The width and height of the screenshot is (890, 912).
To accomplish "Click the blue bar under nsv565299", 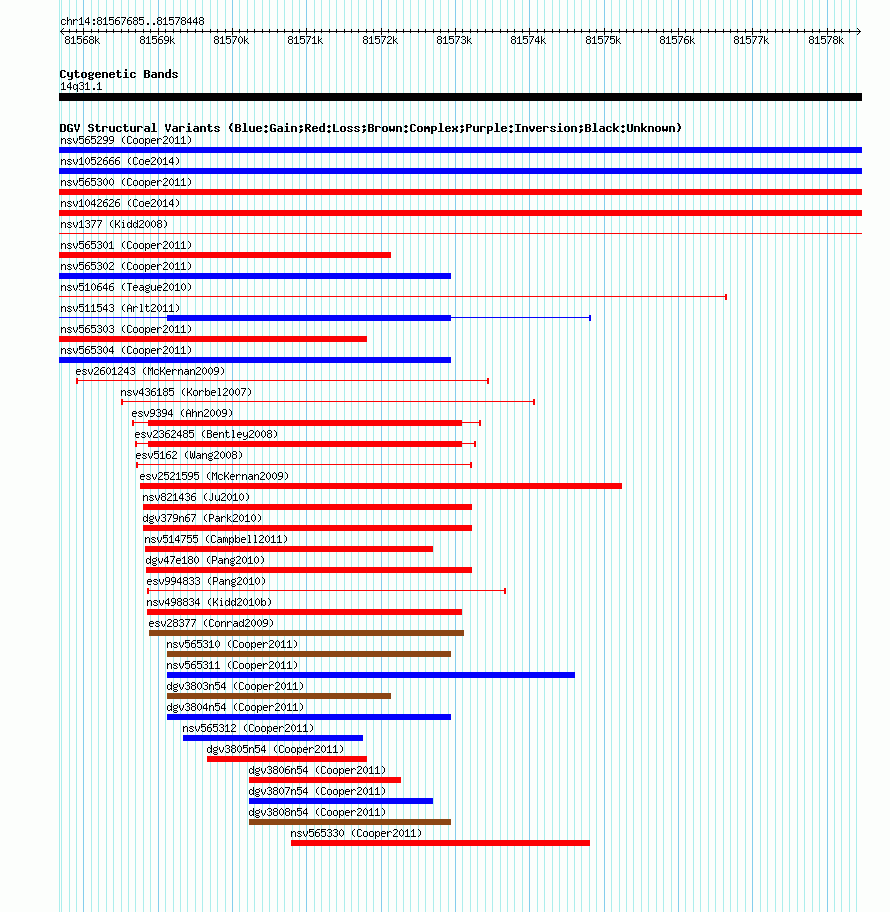I will click(x=460, y=150).
